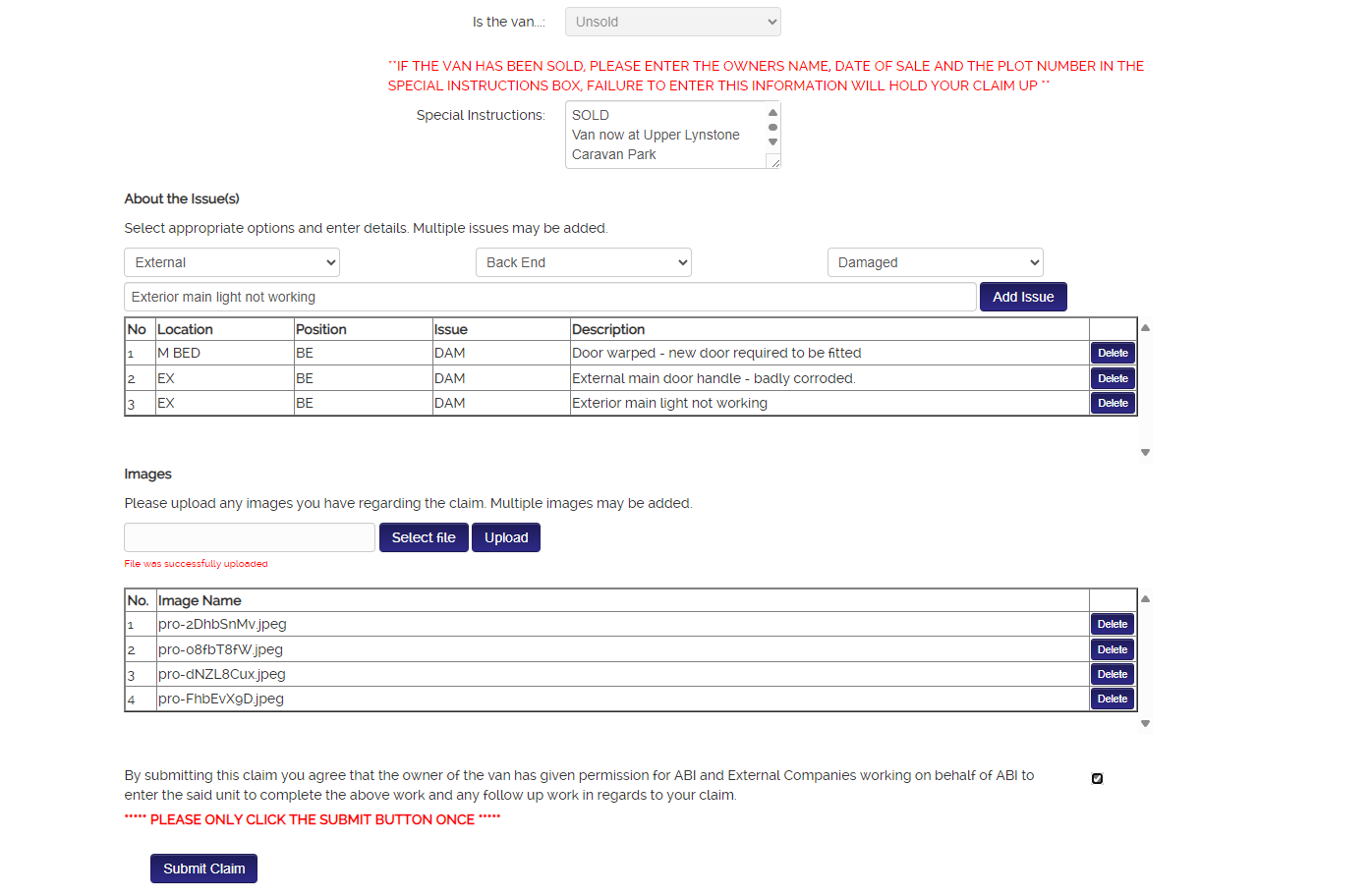This screenshot has height=896, width=1371.
Task: Click Select file to choose an image
Action: pos(424,537)
